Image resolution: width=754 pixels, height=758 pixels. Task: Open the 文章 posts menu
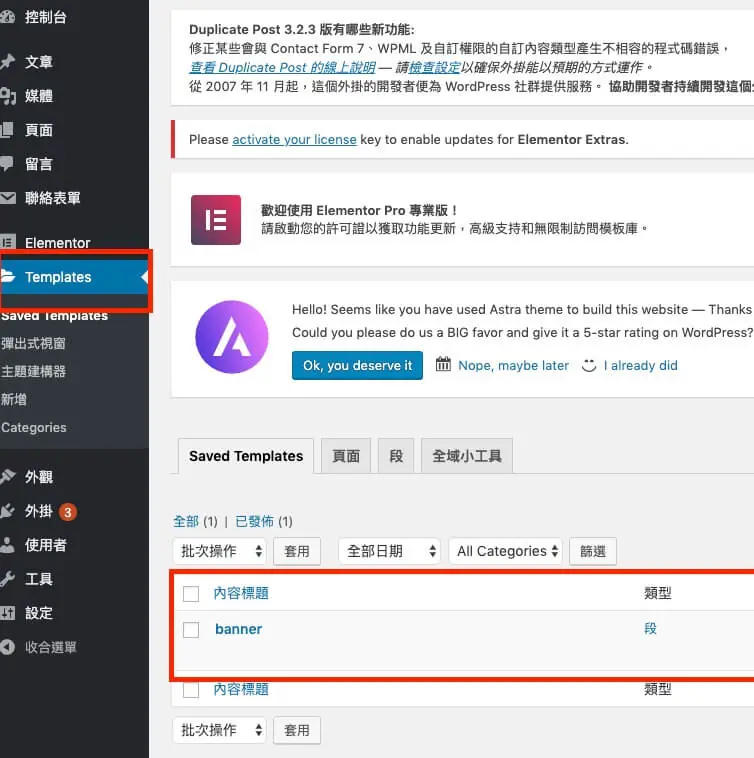click(x=39, y=62)
